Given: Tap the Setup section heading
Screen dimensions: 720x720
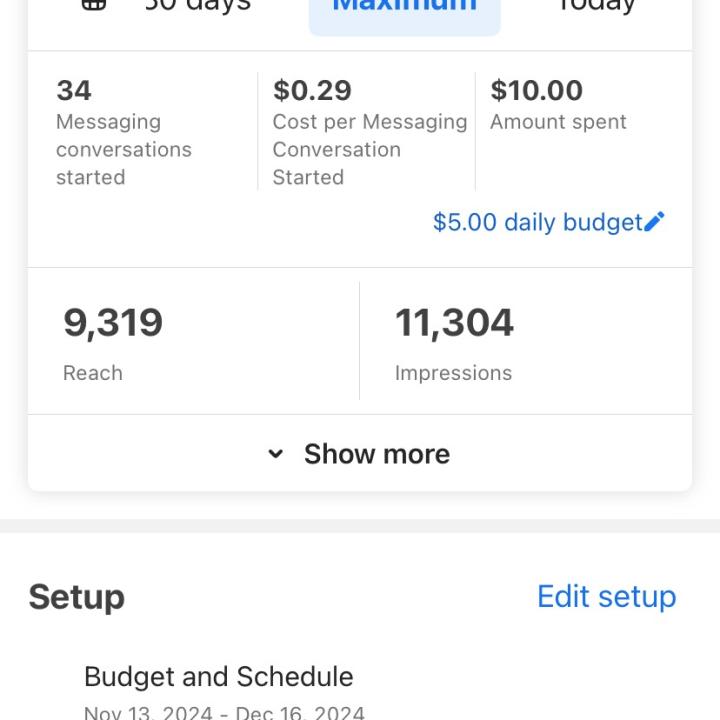Looking at the screenshot, I should [77, 597].
